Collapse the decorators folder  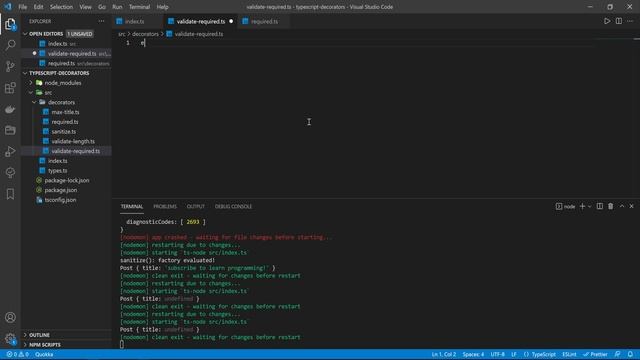click(x=34, y=102)
